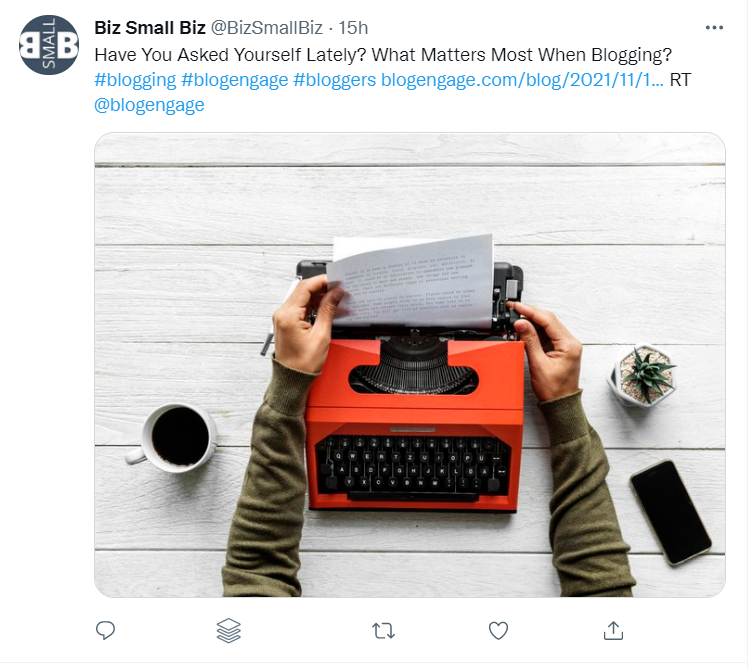Visit the @BizSmallBiz handle profile
This screenshot has width=752, height=670.
[x=266, y=28]
